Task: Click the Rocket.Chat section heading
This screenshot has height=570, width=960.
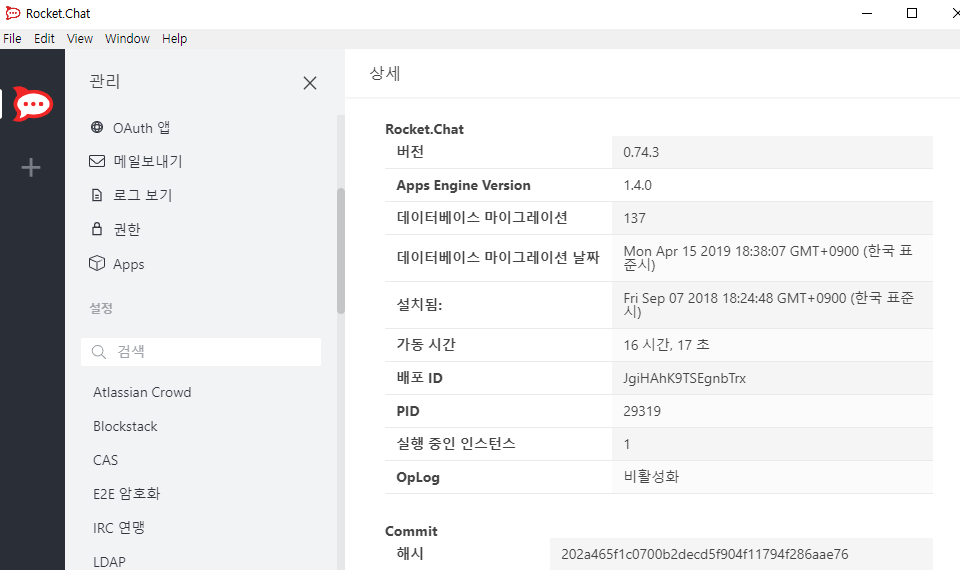Action: [424, 129]
